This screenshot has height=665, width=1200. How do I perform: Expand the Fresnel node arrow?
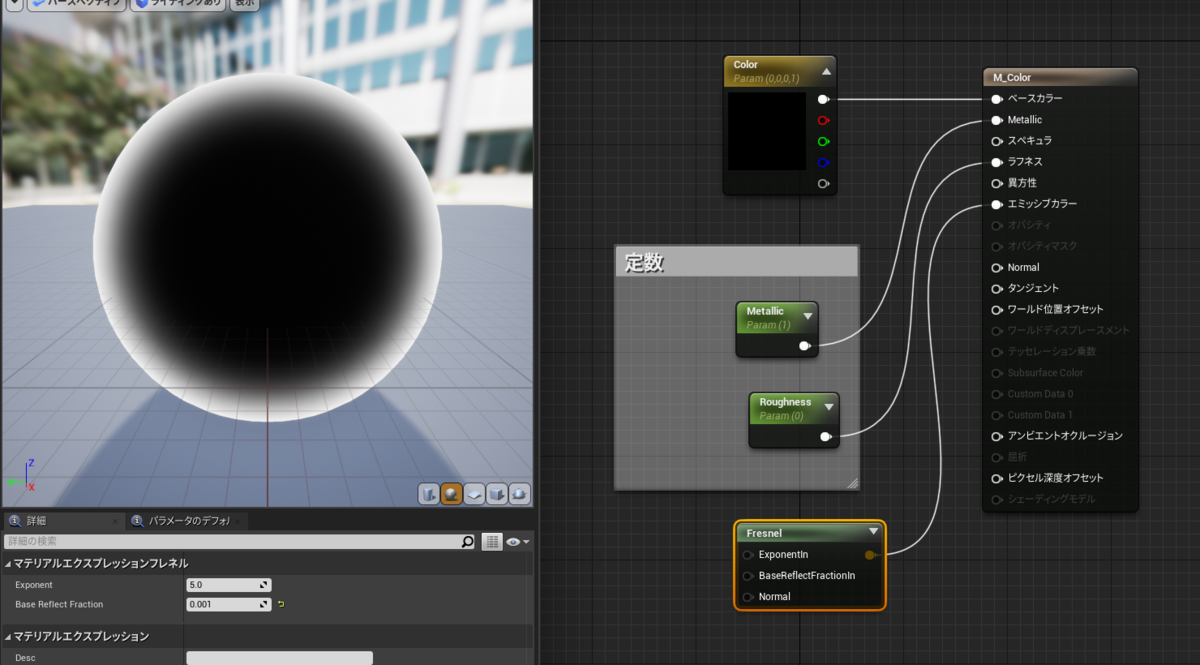tap(874, 532)
